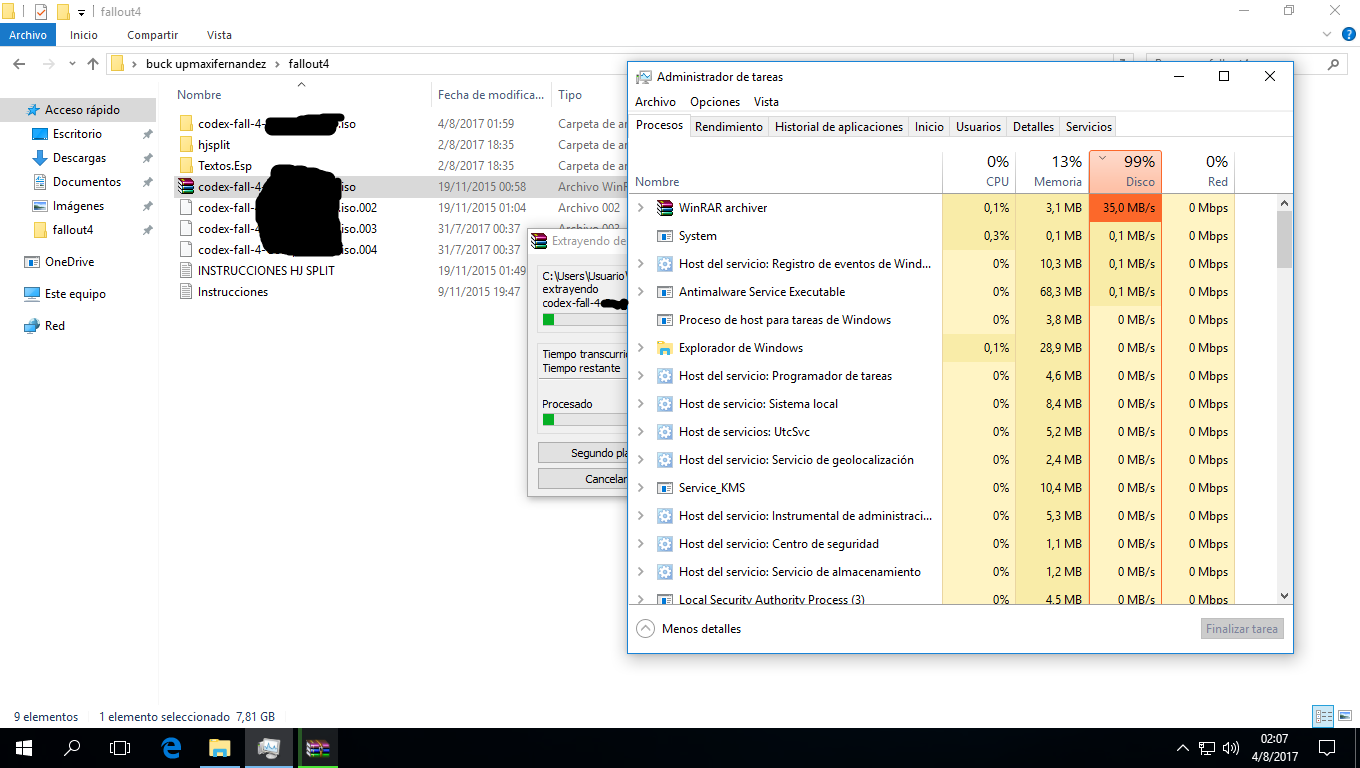1360x768 pixels.
Task: Click the Procesado progress bar in WinRAR dialog
Action: [584, 419]
